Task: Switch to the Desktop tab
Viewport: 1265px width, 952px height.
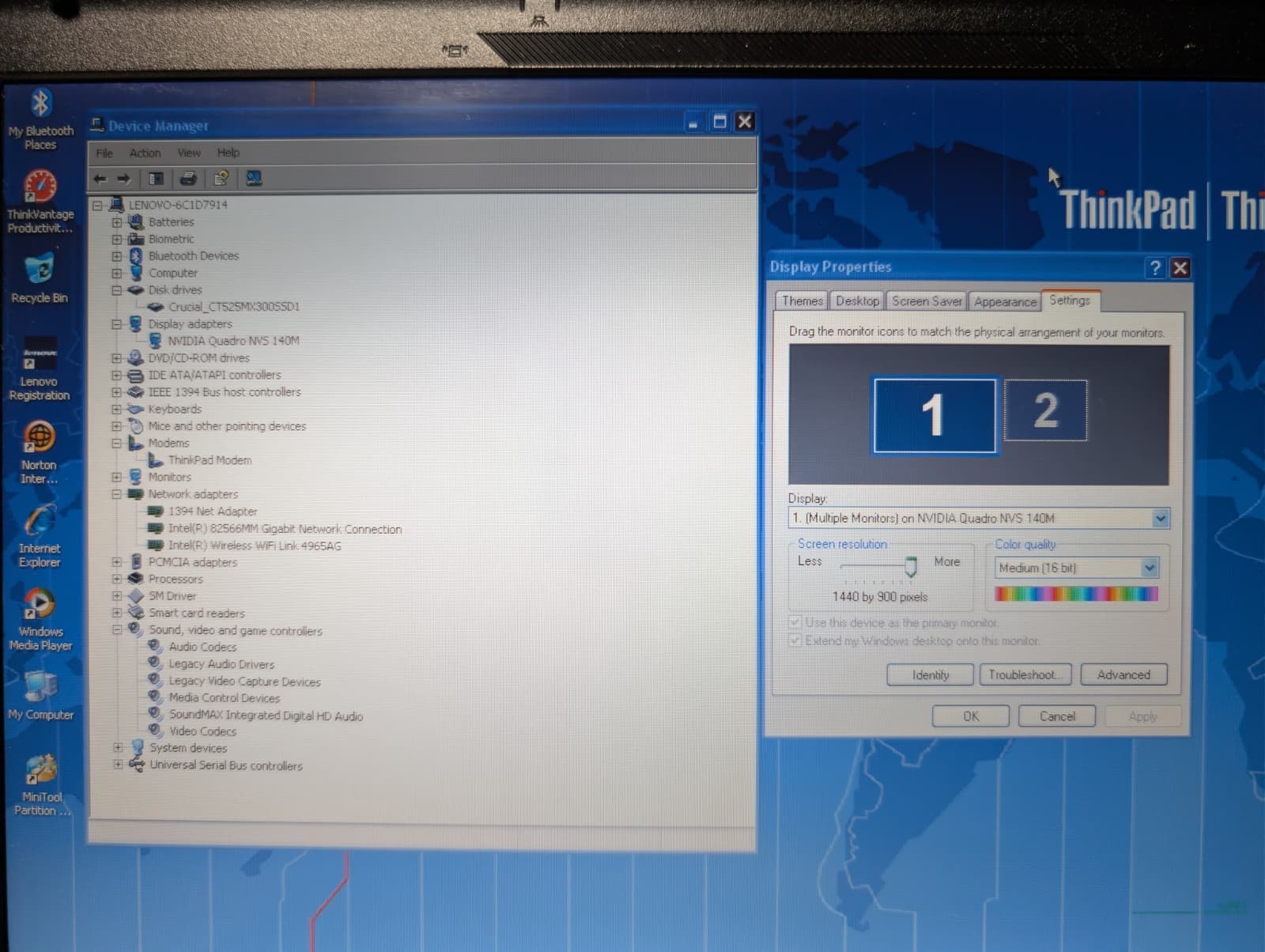Action: pyautogui.click(x=857, y=301)
